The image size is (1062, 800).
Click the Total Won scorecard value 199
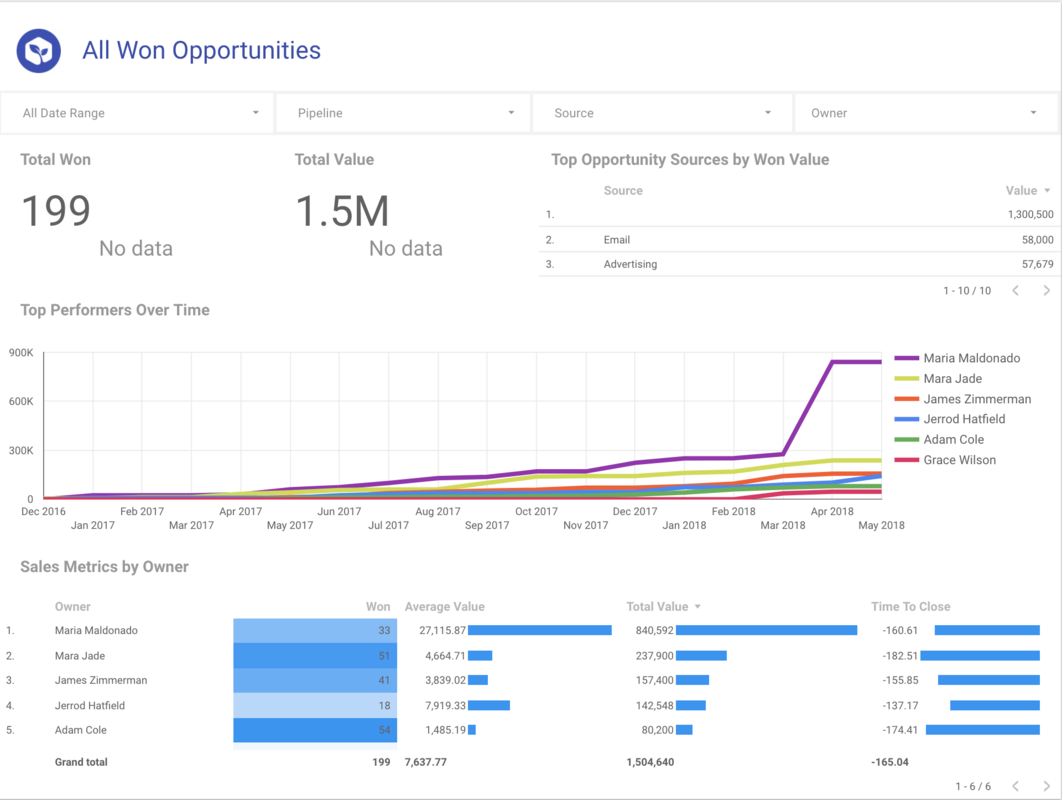coord(55,208)
